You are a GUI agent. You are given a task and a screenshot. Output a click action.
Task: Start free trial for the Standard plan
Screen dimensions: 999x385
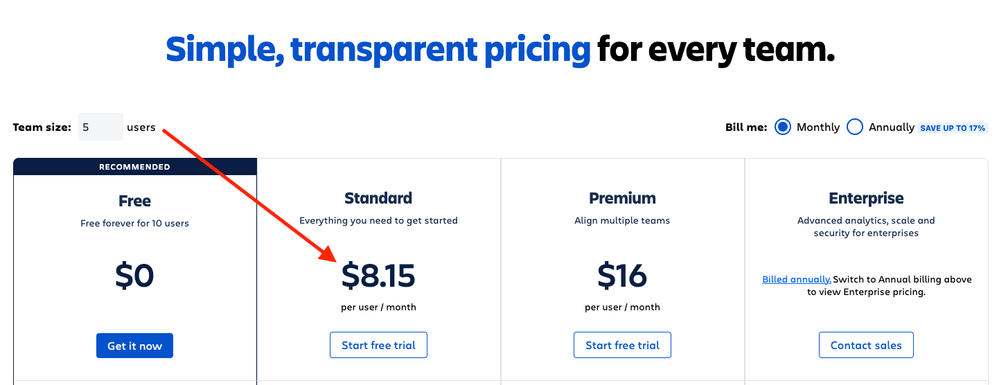(378, 345)
